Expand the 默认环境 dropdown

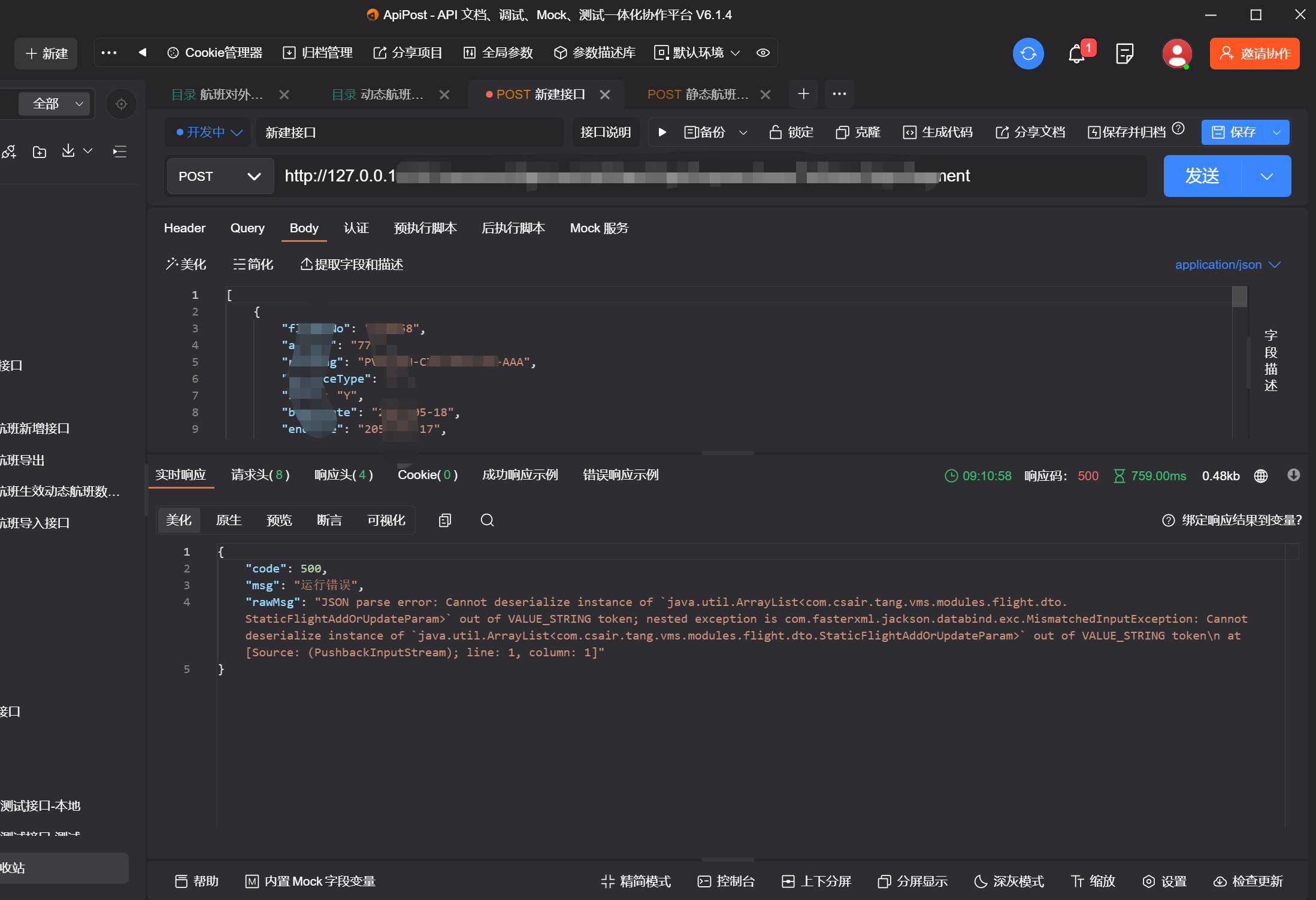point(698,53)
